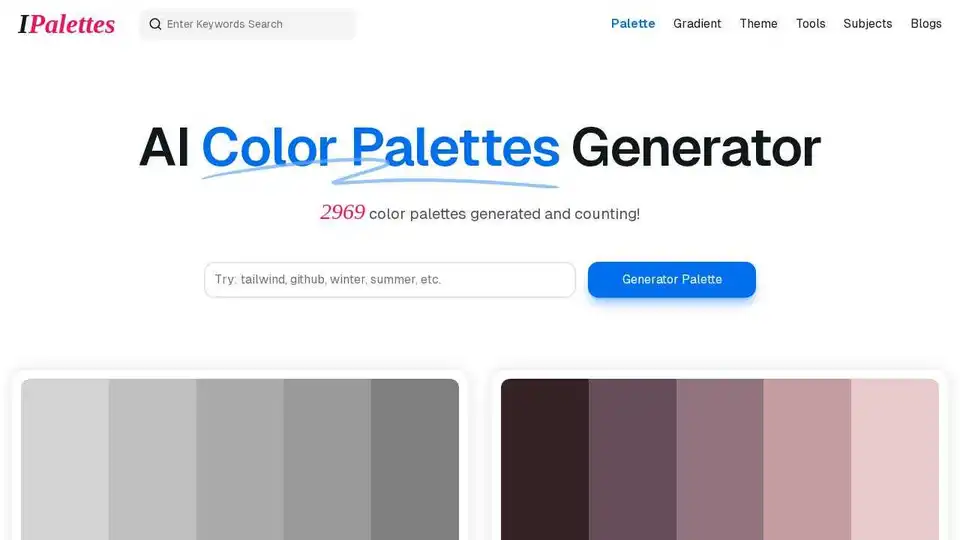Pick the middle gray swatch
960x540 pixels.
tap(240, 459)
